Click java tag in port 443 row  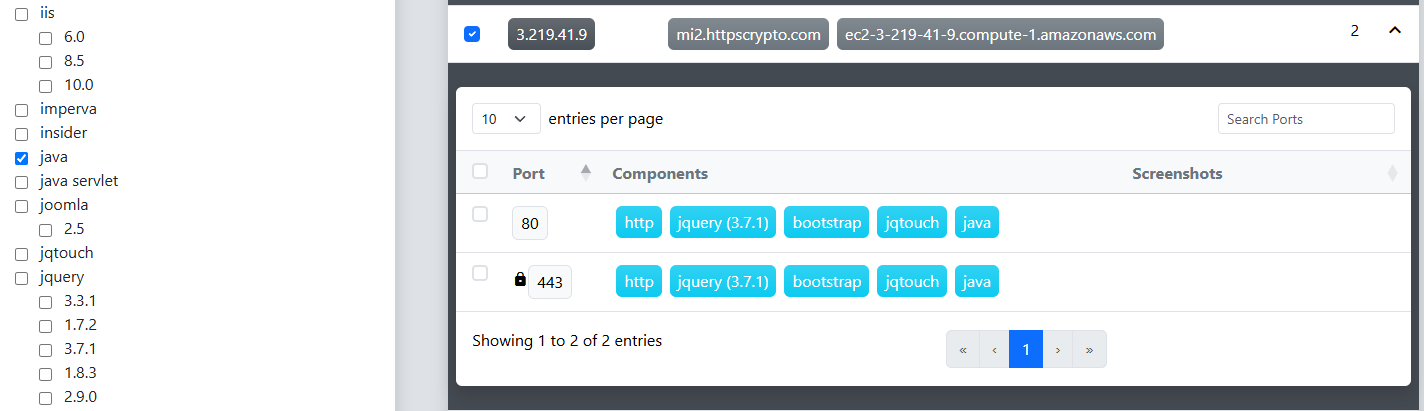pyautogui.click(x=977, y=282)
